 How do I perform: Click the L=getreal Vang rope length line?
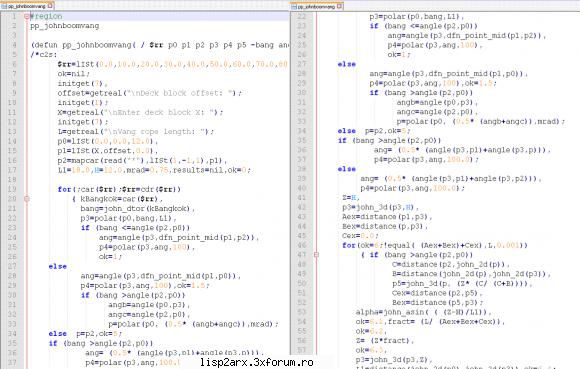pos(136,132)
